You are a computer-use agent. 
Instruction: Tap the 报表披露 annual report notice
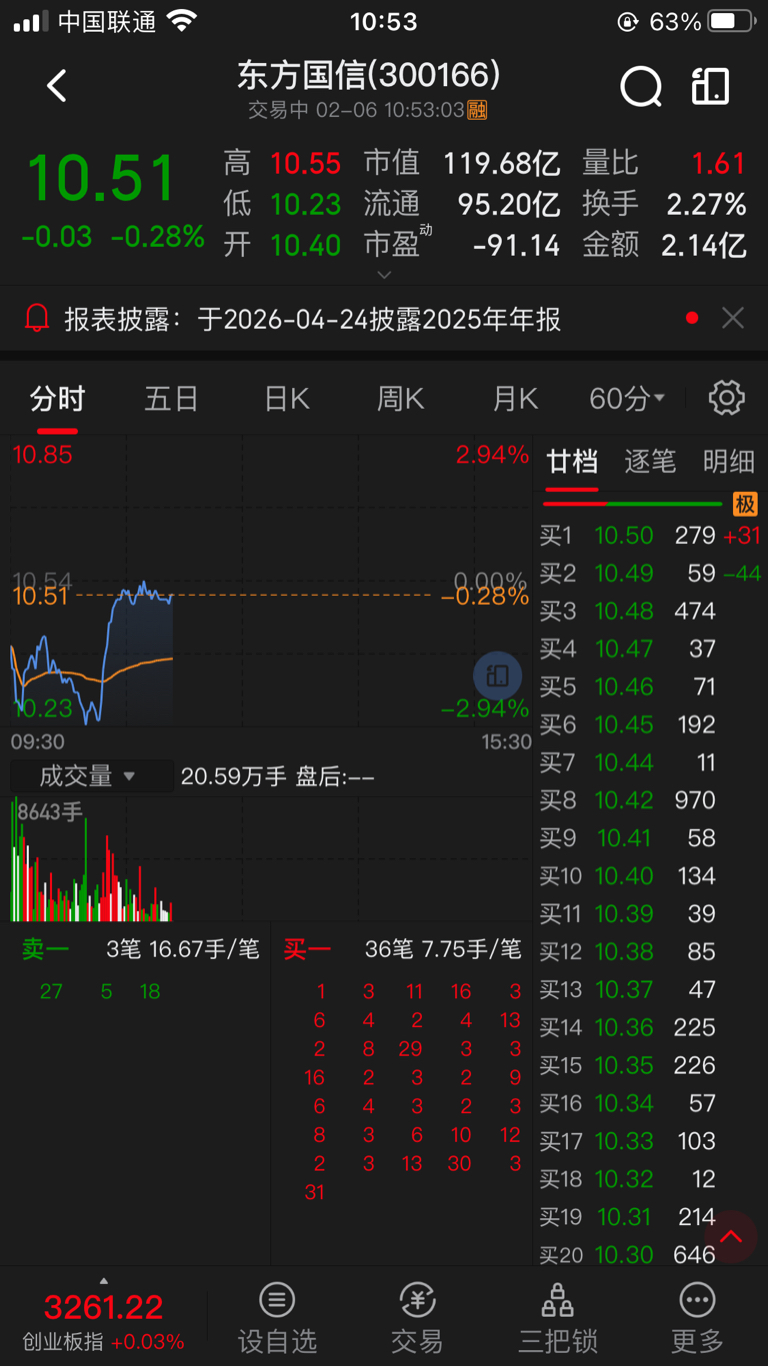click(x=312, y=319)
